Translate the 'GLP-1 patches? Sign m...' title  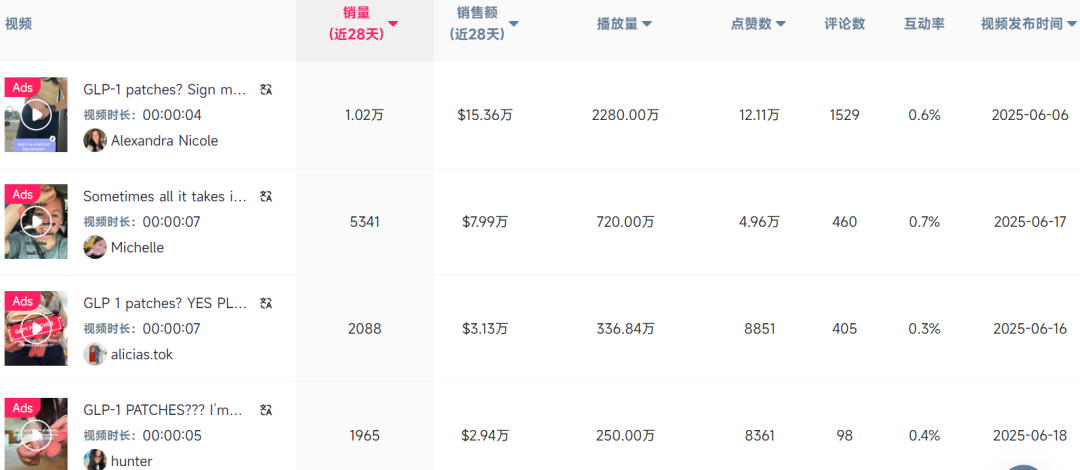point(265,90)
